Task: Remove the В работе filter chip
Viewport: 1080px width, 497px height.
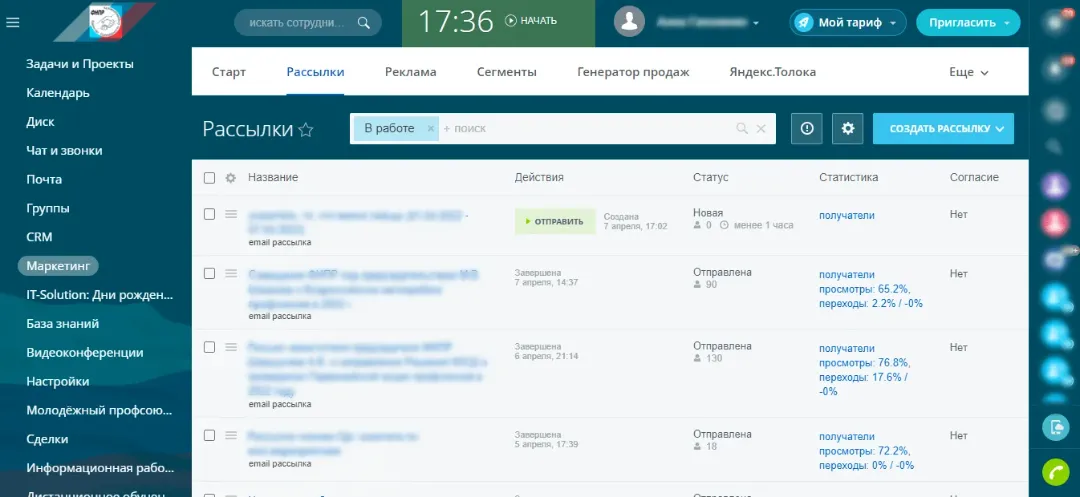Action: (x=430, y=129)
